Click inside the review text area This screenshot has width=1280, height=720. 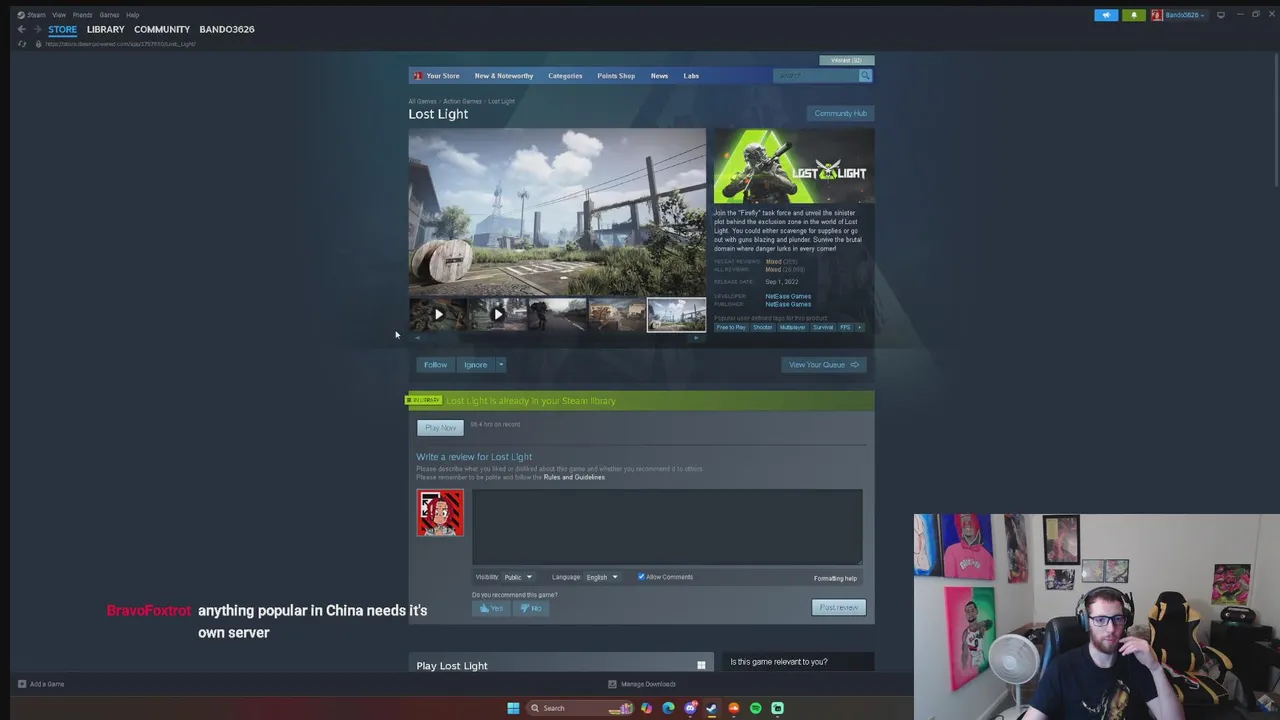667,527
